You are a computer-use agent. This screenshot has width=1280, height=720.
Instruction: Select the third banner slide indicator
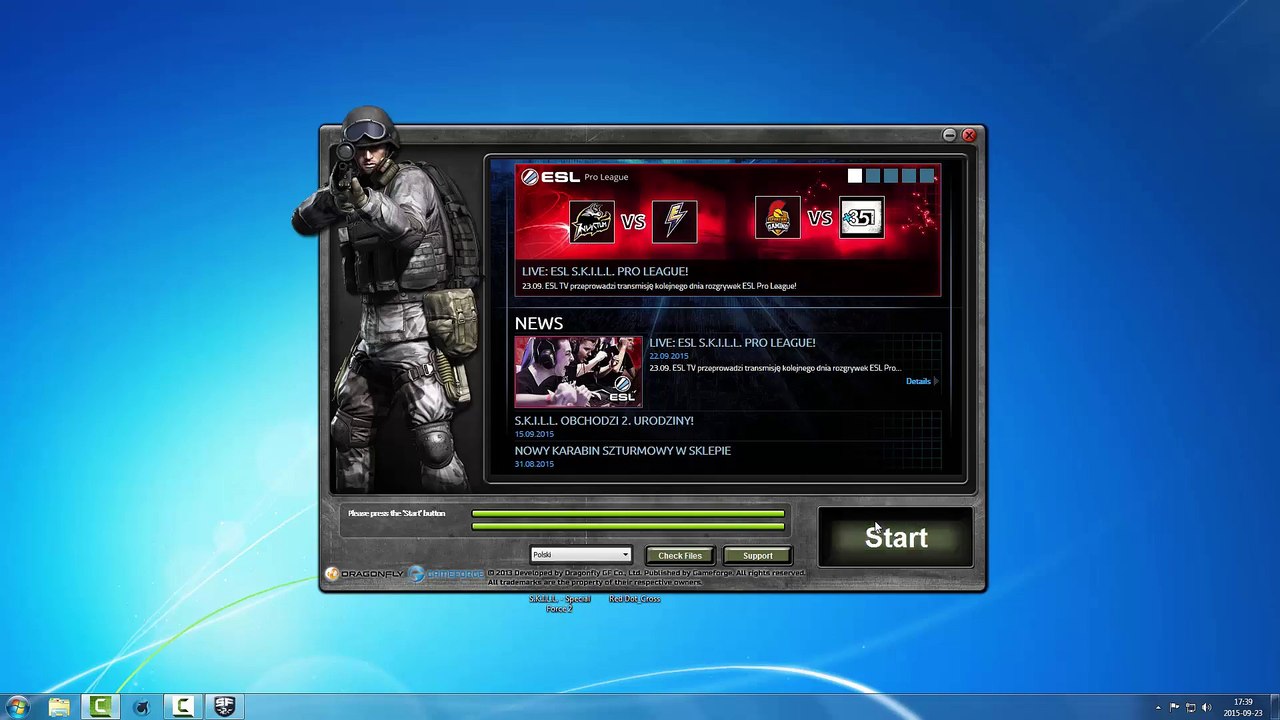click(x=891, y=176)
